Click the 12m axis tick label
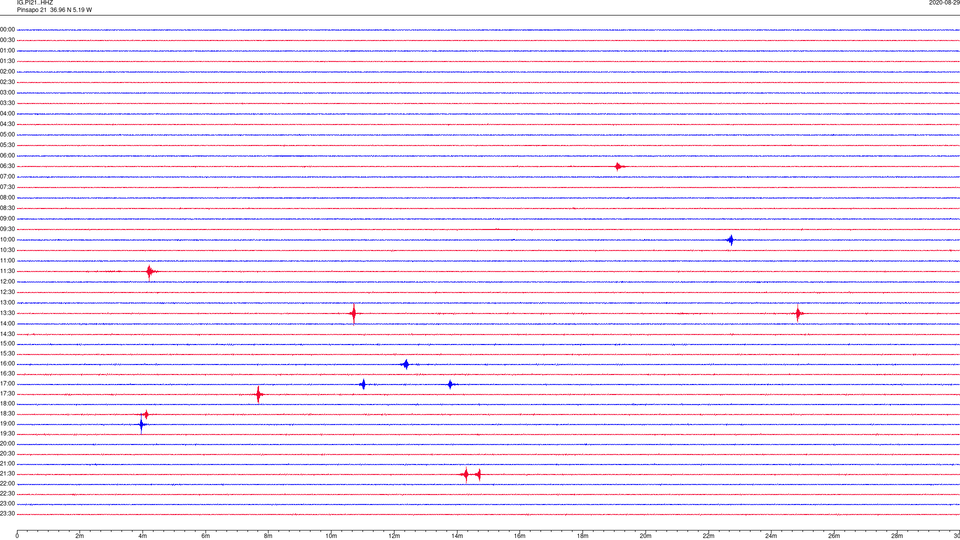 [394, 536]
